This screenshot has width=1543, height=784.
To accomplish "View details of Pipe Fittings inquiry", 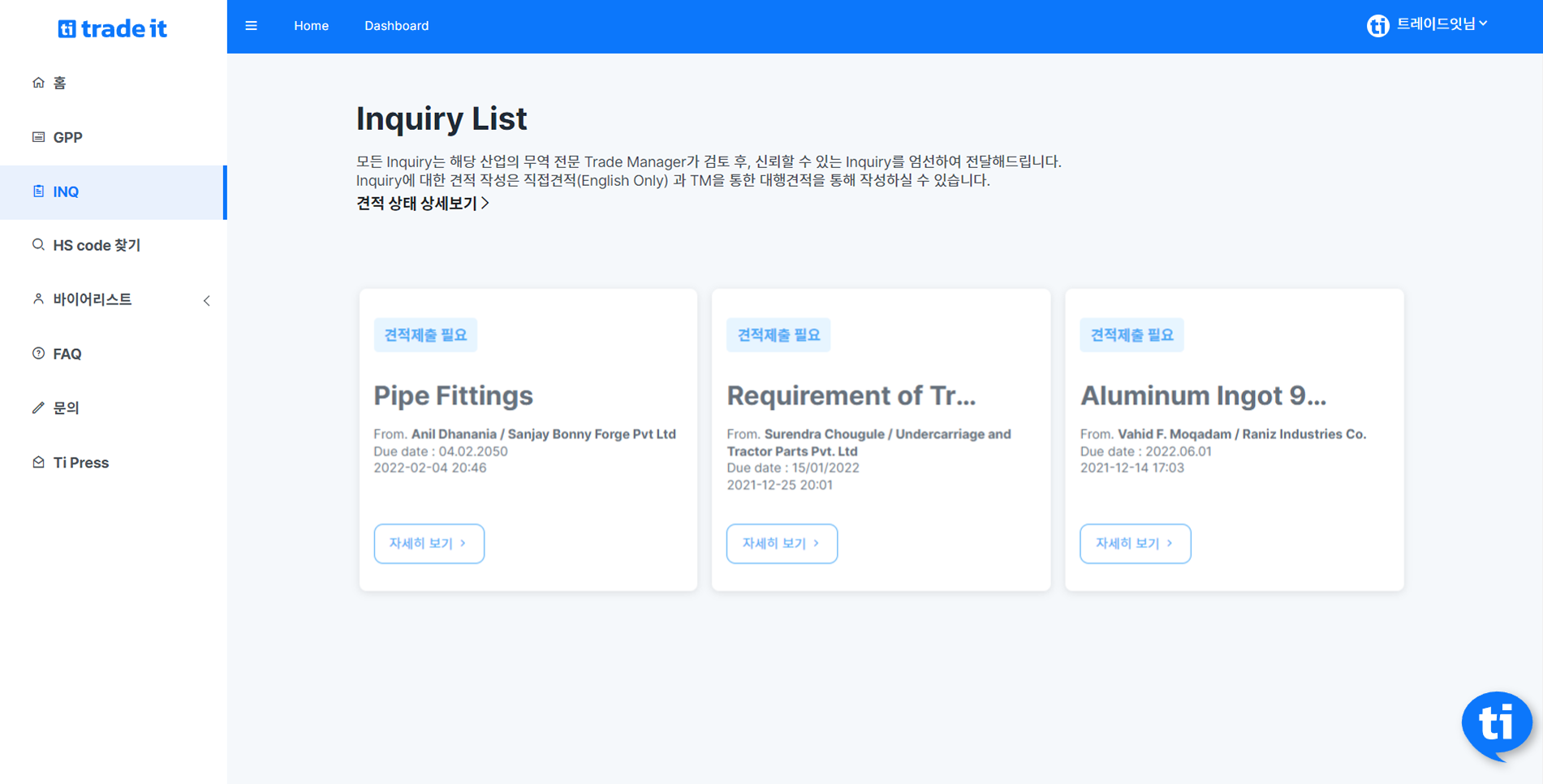I will click(x=429, y=544).
